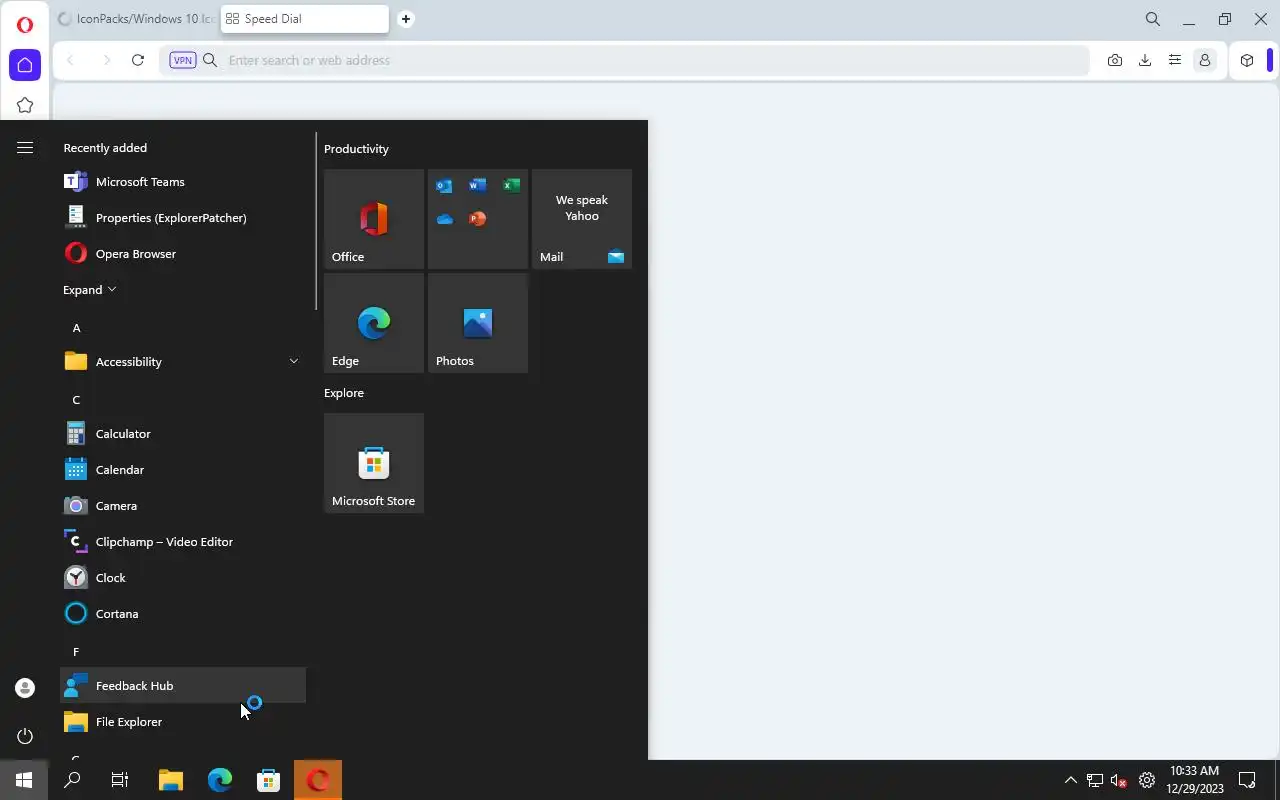Open Microsoft Teams from Recently added

(x=183, y=182)
